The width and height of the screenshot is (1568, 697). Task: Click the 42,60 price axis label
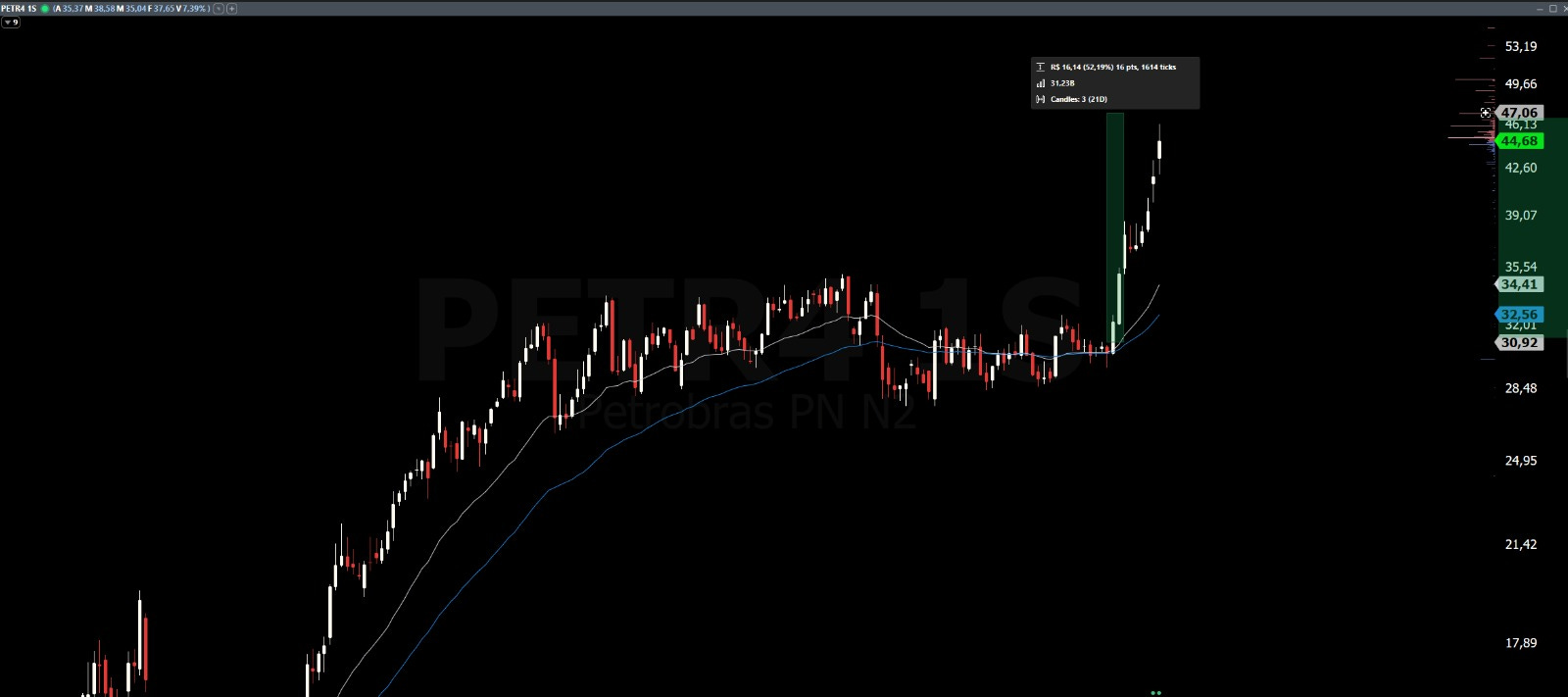(1521, 168)
